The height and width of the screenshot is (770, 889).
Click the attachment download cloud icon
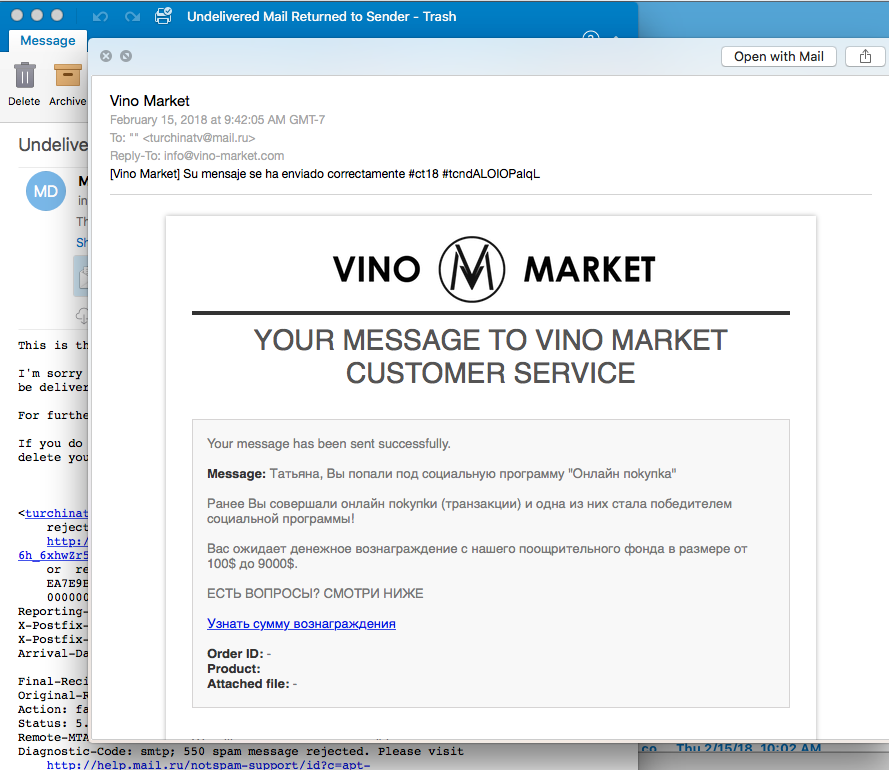[x=82, y=316]
